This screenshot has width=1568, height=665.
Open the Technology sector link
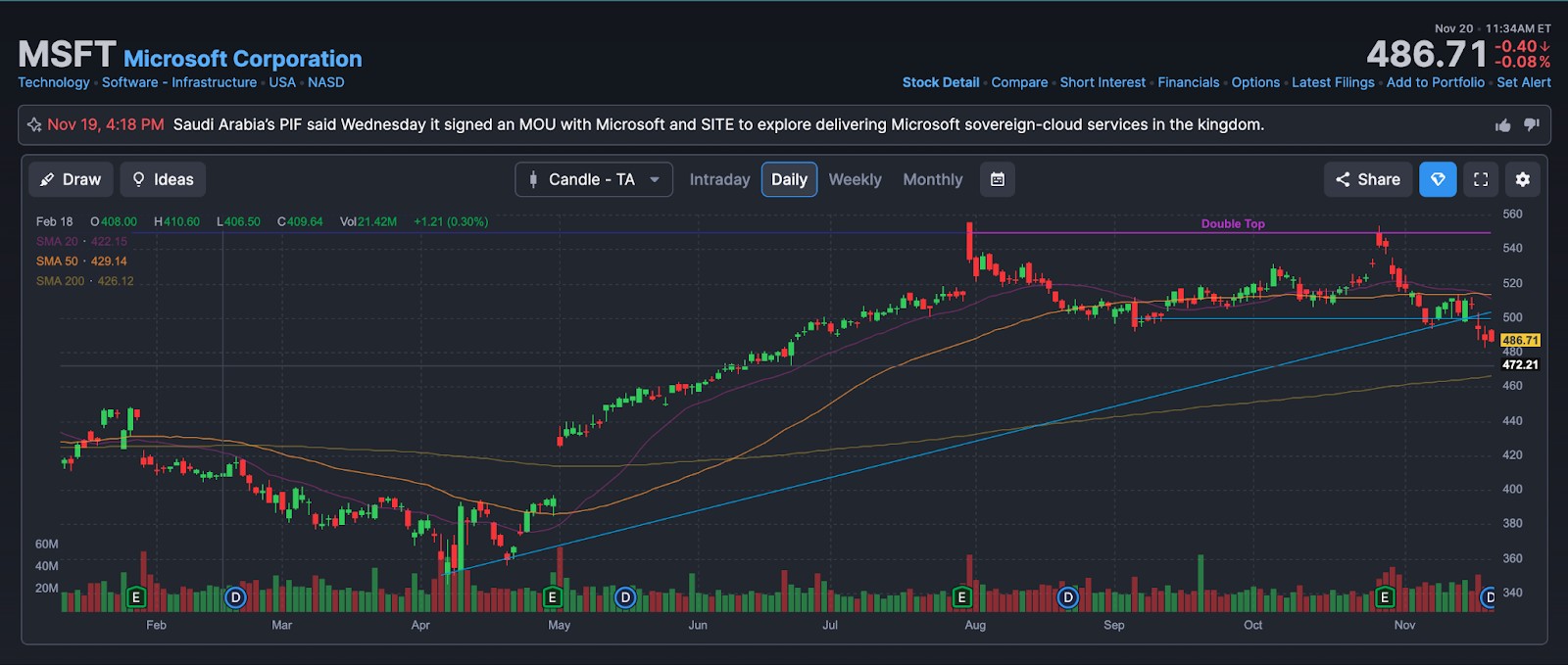point(54,82)
